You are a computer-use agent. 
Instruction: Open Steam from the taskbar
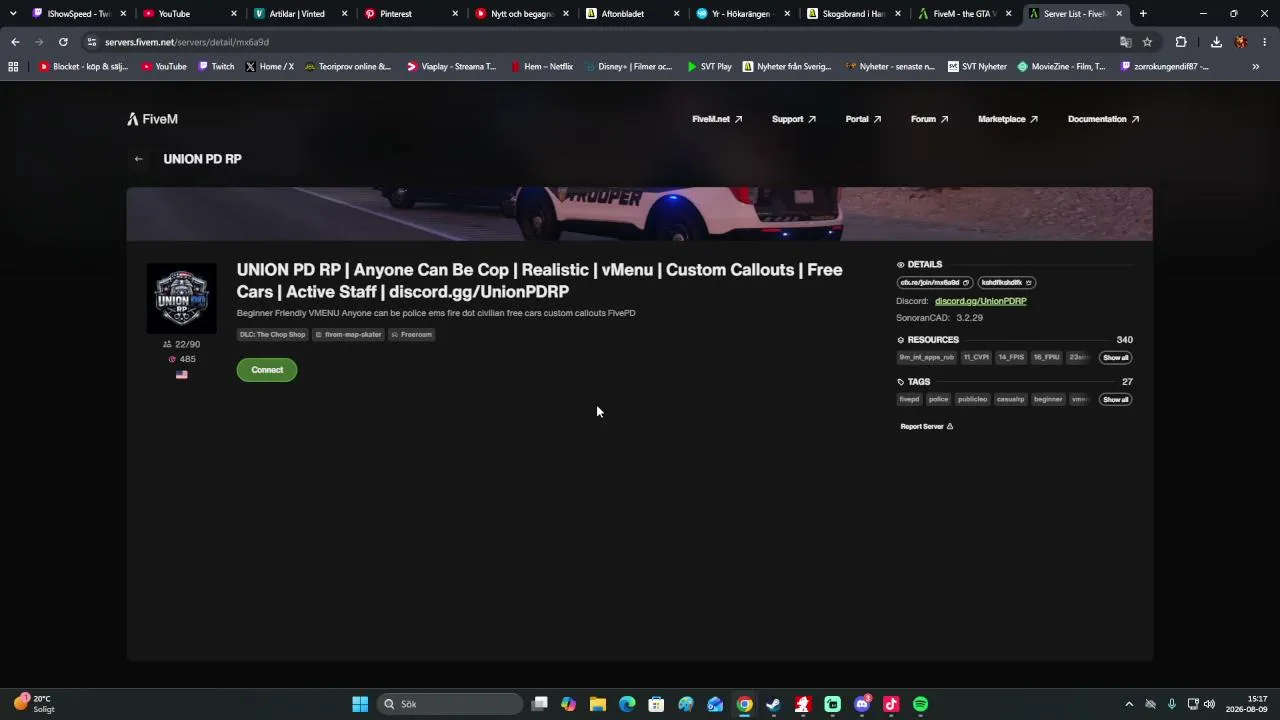[773, 704]
